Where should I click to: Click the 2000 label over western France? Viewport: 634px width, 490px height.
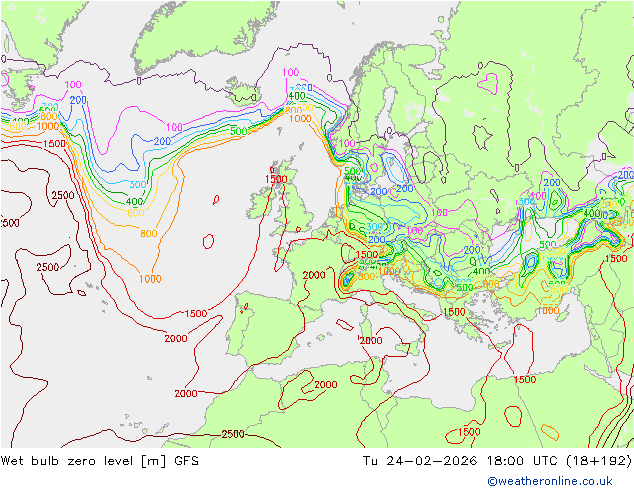[x=314, y=275]
